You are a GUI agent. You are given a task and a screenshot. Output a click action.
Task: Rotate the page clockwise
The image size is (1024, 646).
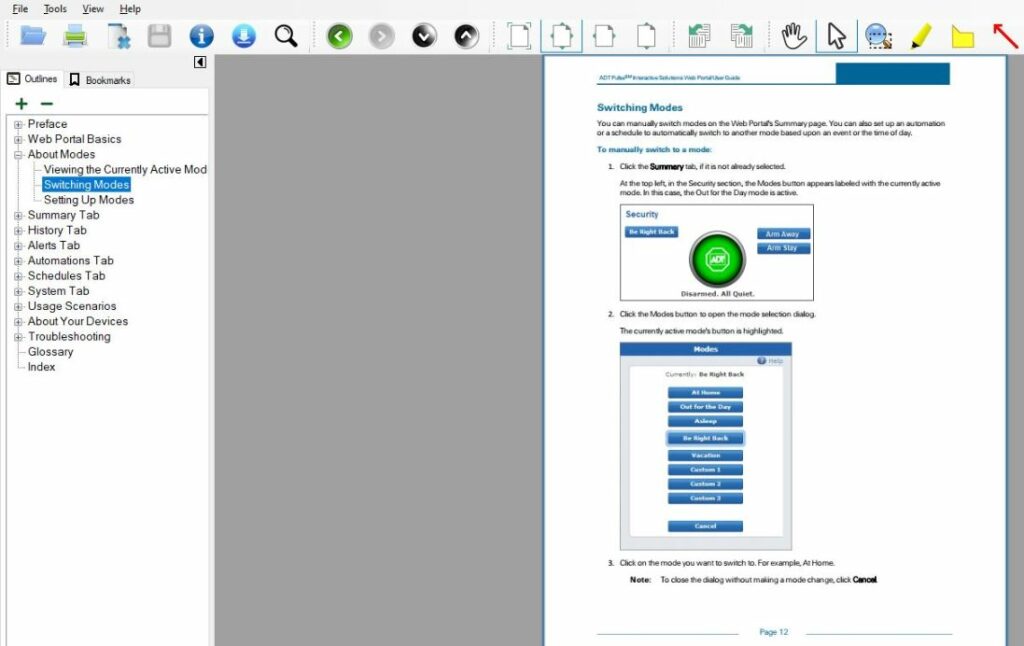(741, 36)
